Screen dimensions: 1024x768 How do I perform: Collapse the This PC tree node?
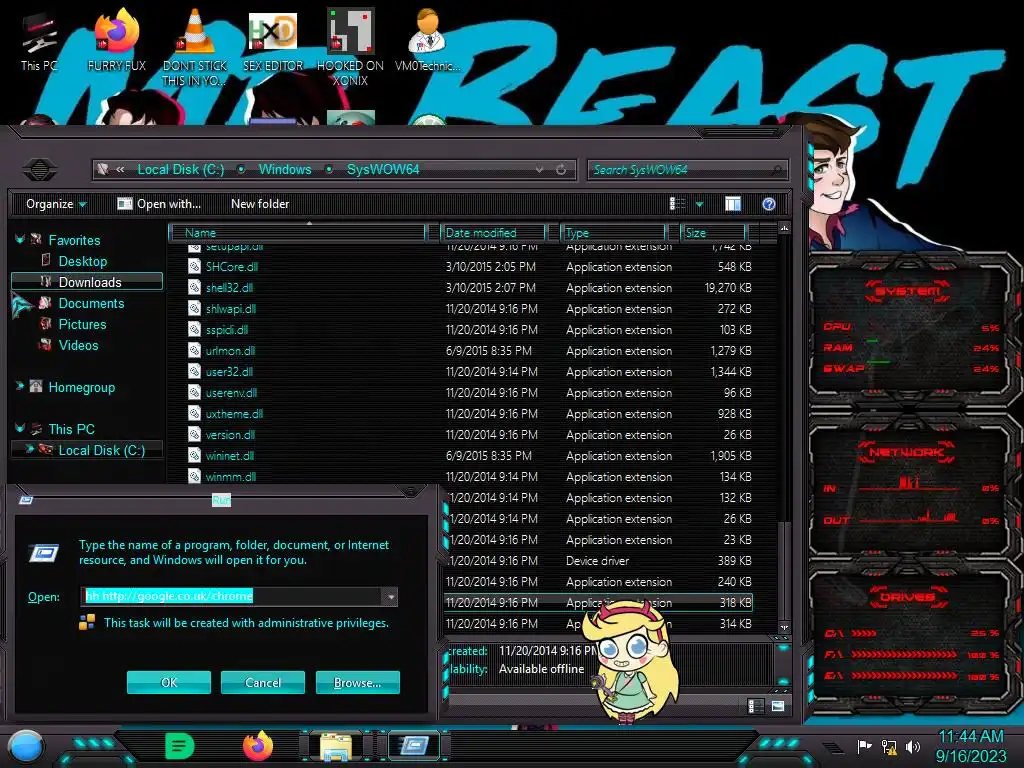point(20,428)
